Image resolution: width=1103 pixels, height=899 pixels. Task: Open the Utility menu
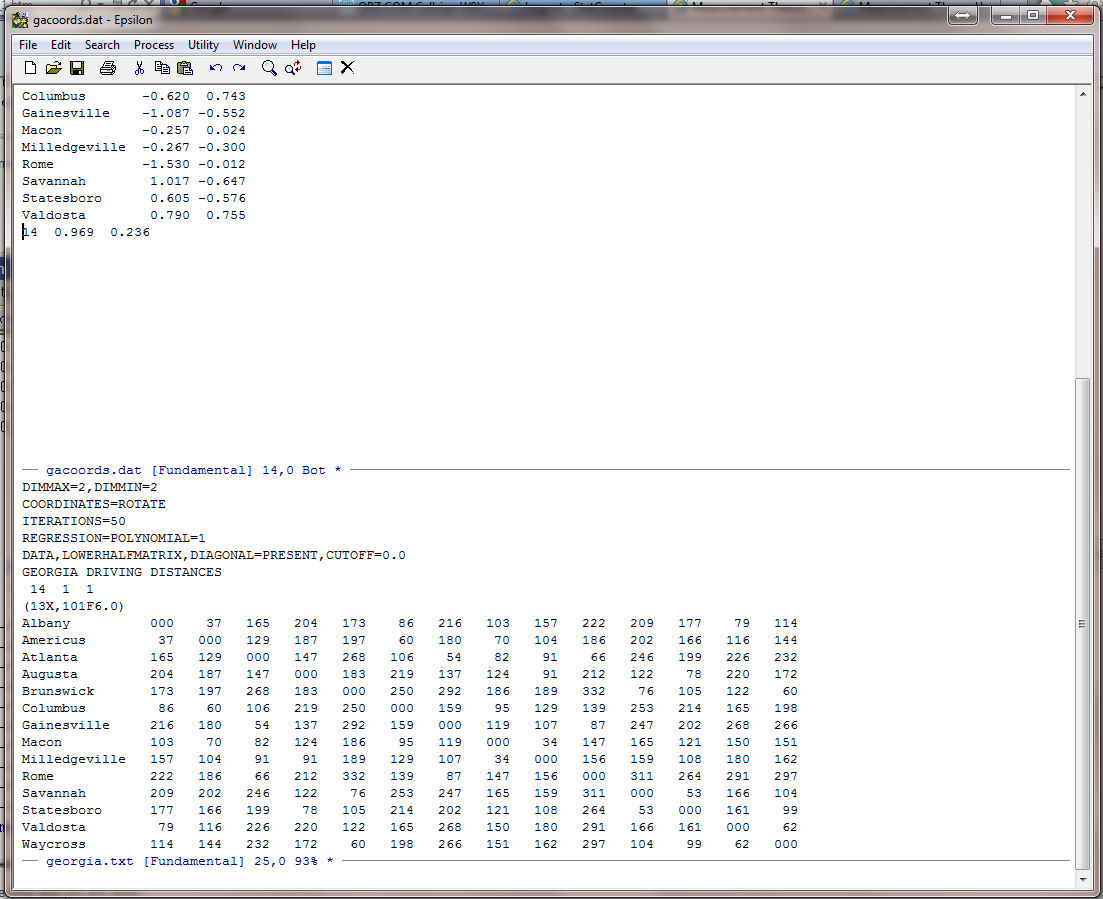point(203,45)
